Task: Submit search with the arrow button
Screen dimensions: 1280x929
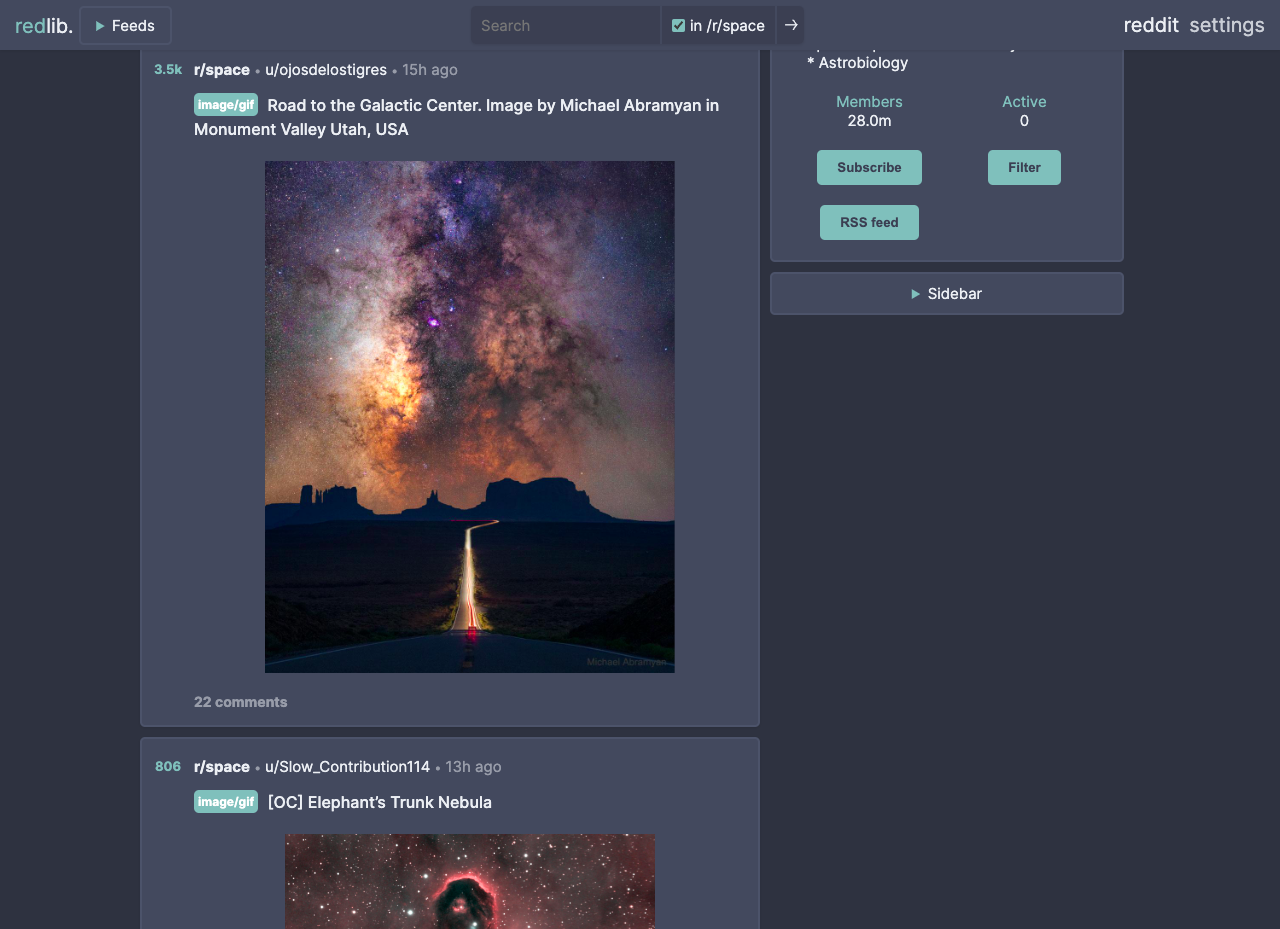Action: (791, 25)
